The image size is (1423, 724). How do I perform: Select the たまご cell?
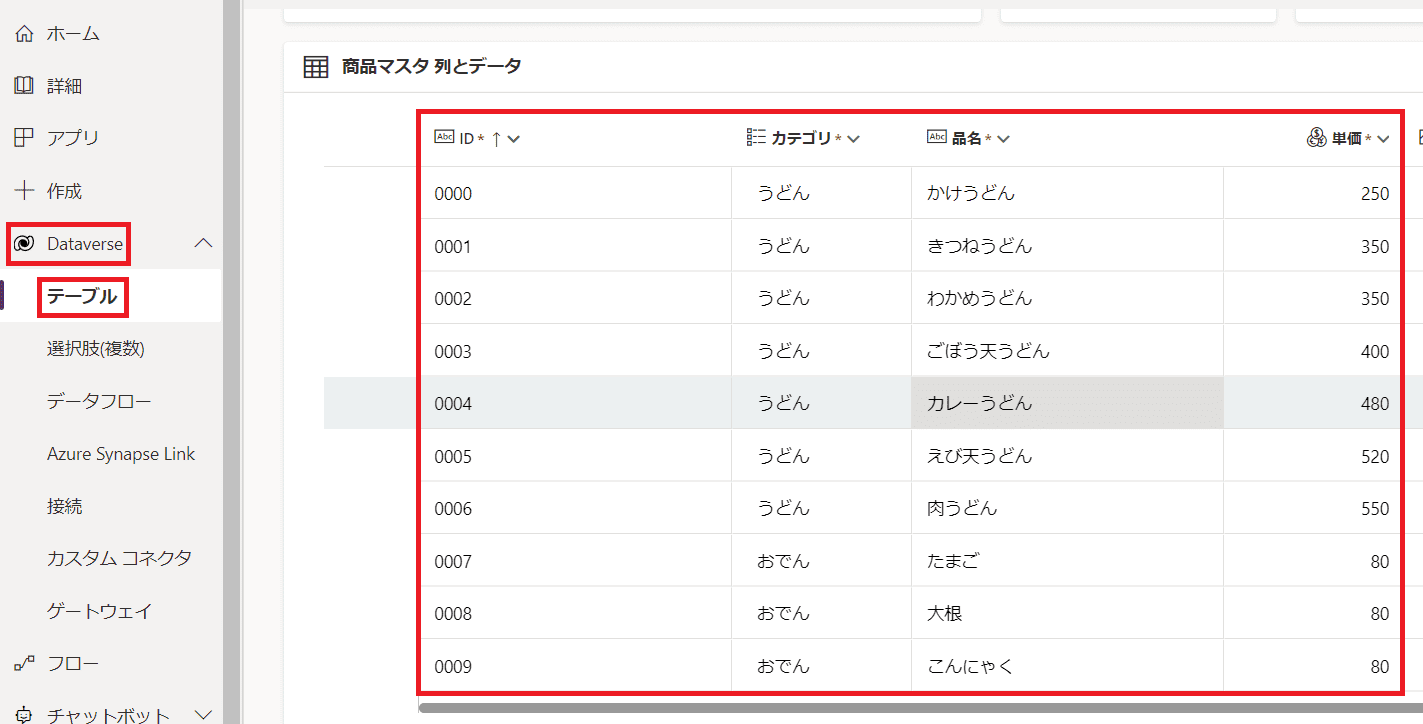tap(1067, 561)
